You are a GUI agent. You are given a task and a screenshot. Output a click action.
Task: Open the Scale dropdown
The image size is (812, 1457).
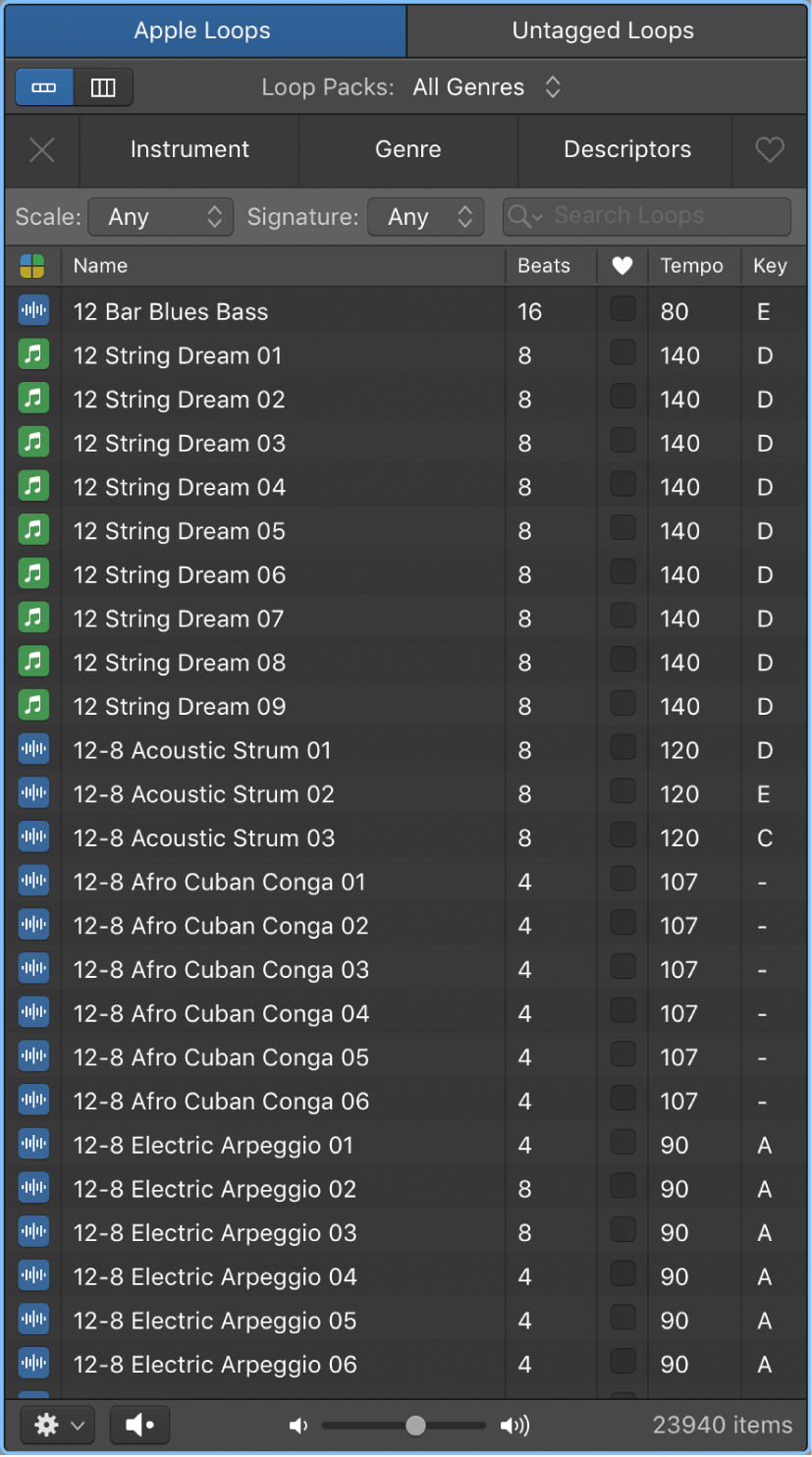tap(161, 217)
